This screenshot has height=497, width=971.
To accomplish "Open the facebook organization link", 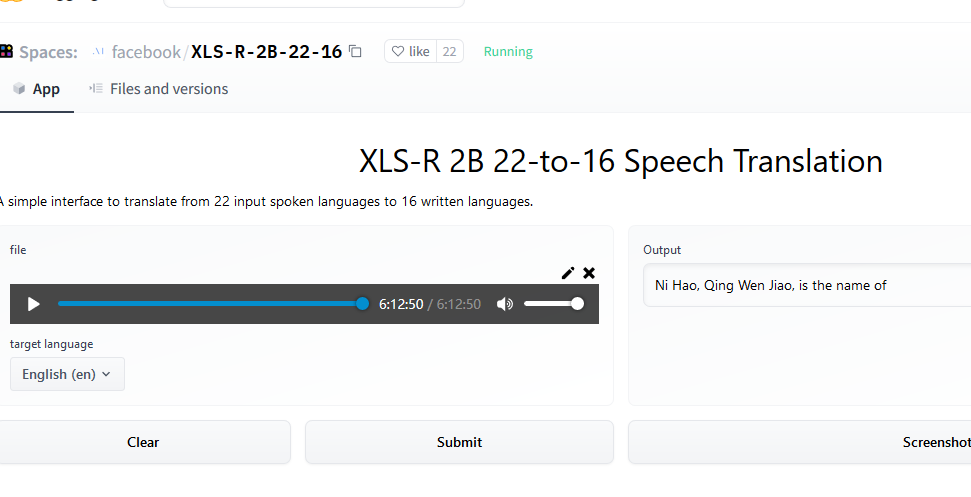I will (146, 52).
